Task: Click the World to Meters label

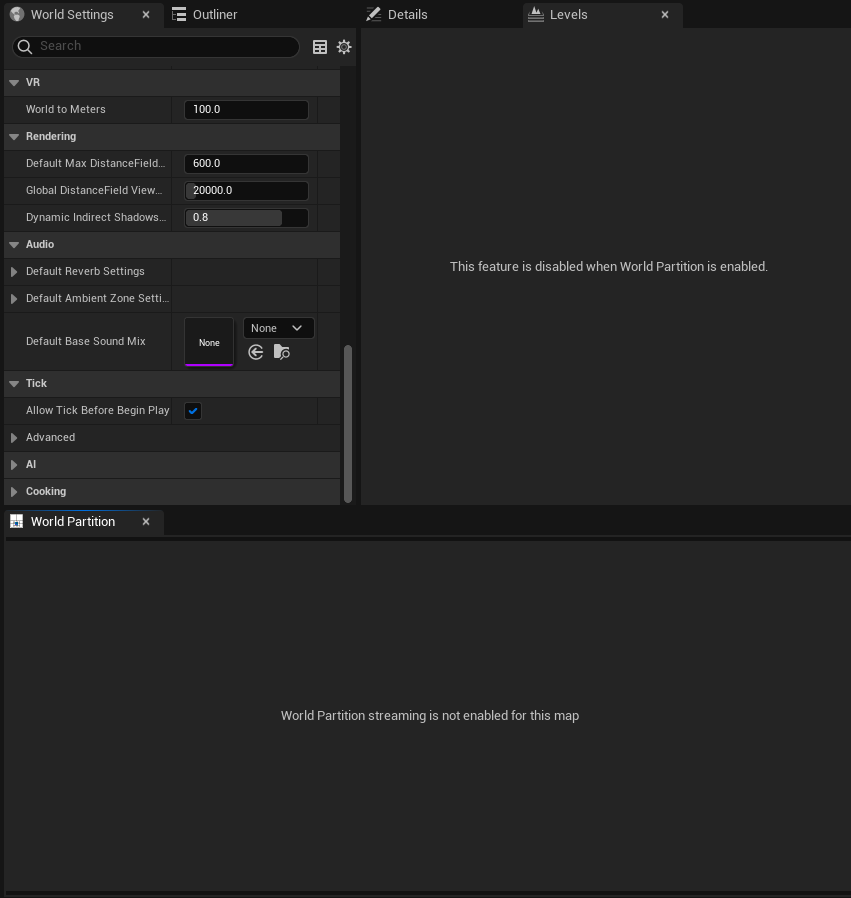Action: pos(66,109)
